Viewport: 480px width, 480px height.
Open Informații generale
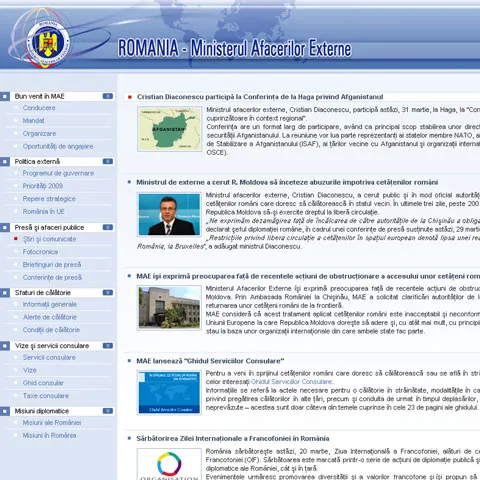50,305
